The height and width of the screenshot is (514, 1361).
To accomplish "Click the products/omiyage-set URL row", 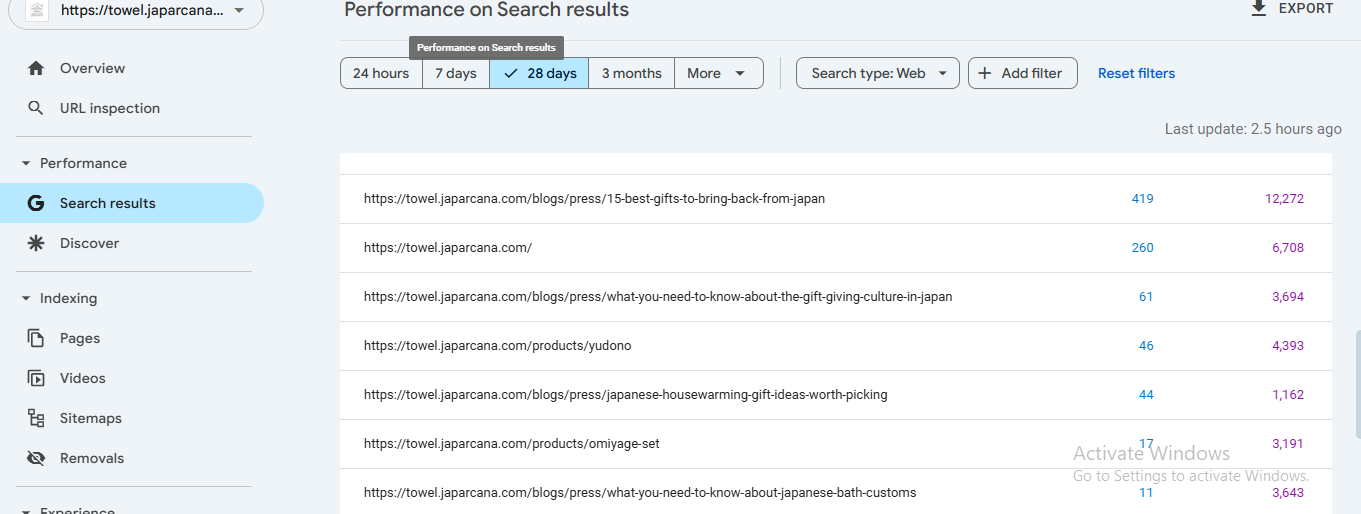I will point(836,444).
